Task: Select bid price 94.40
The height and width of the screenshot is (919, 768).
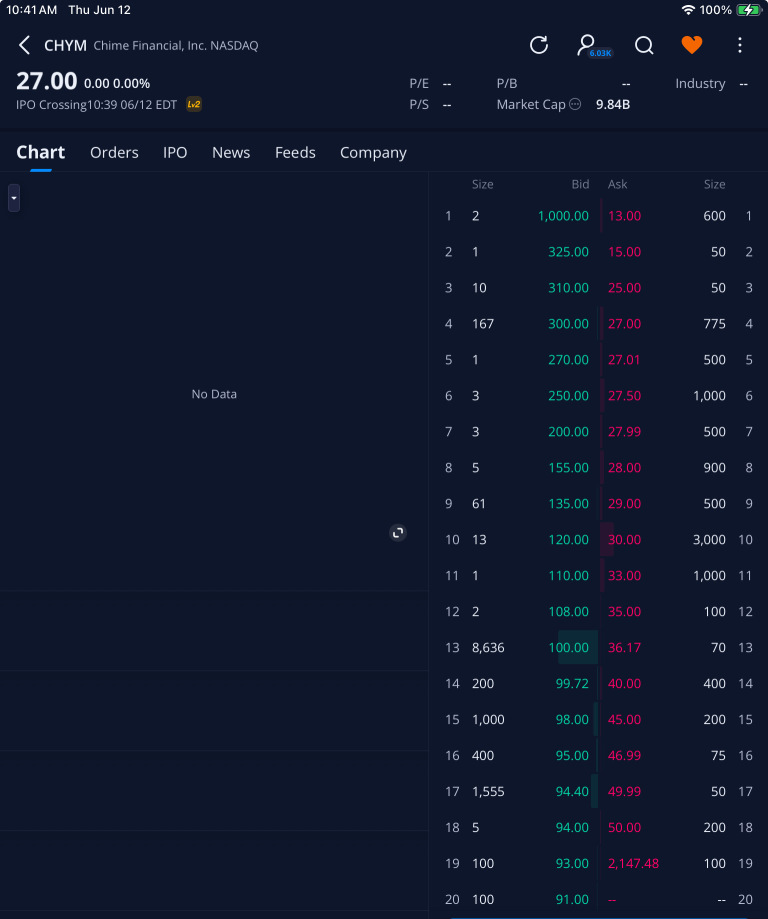Action: [572, 792]
